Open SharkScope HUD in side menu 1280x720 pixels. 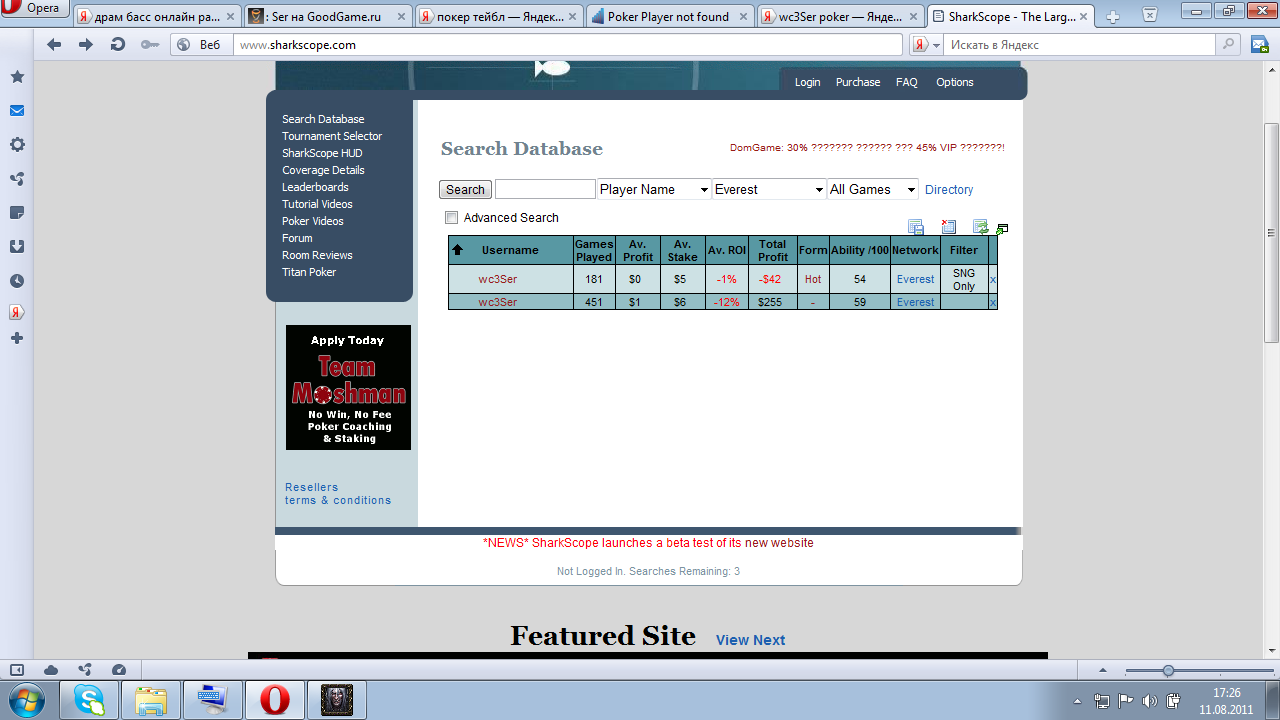[322, 153]
